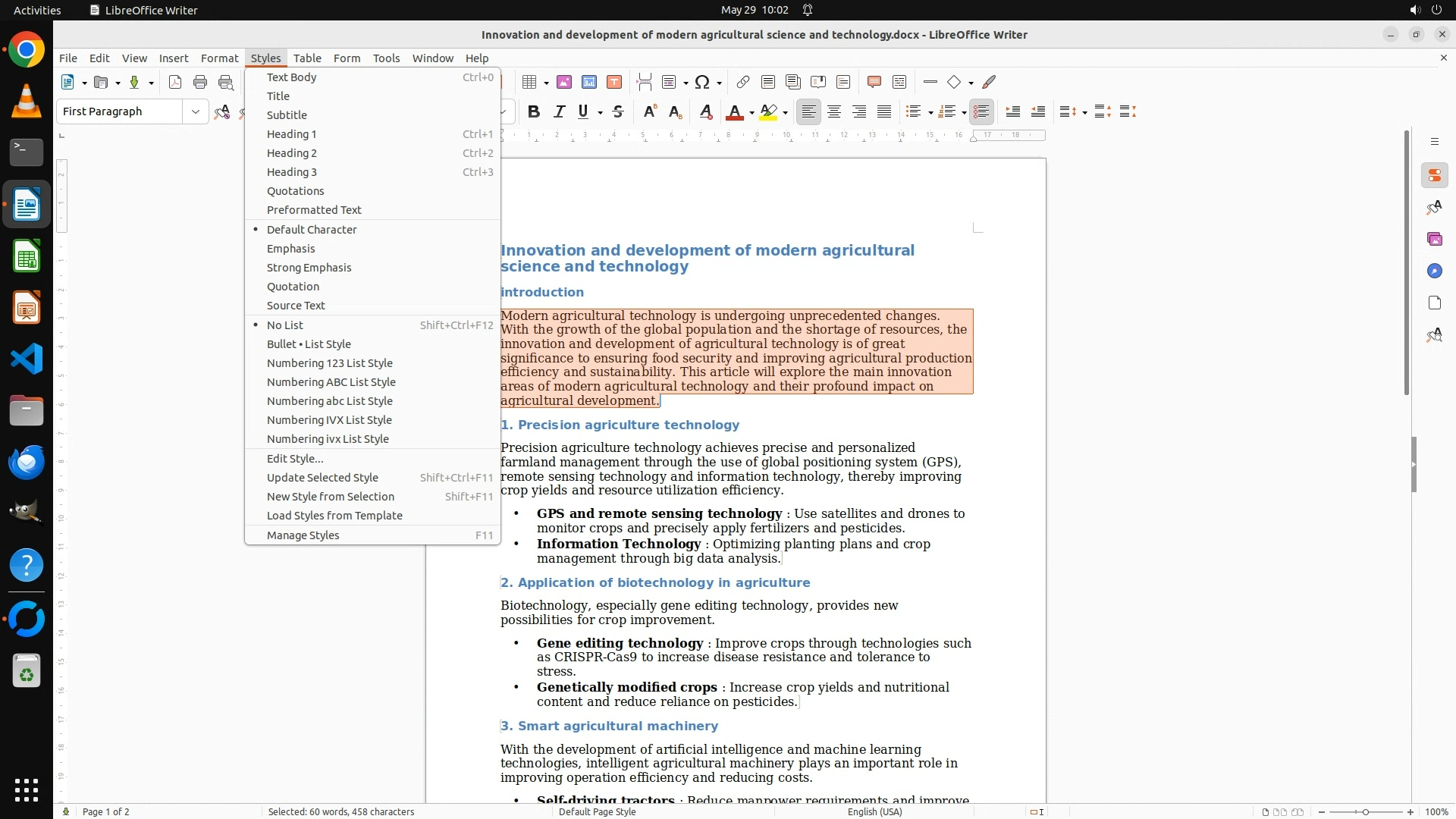The width and height of the screenshot is (1456, 819).
Task: Toggle Italic formatting
Action: (x=559, y=112)
